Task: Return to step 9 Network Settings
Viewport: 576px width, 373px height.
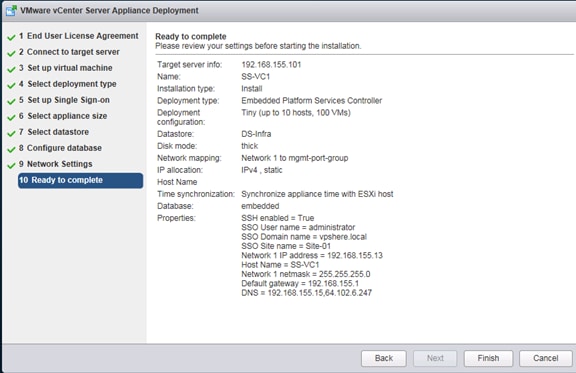Action: [55, 164]
